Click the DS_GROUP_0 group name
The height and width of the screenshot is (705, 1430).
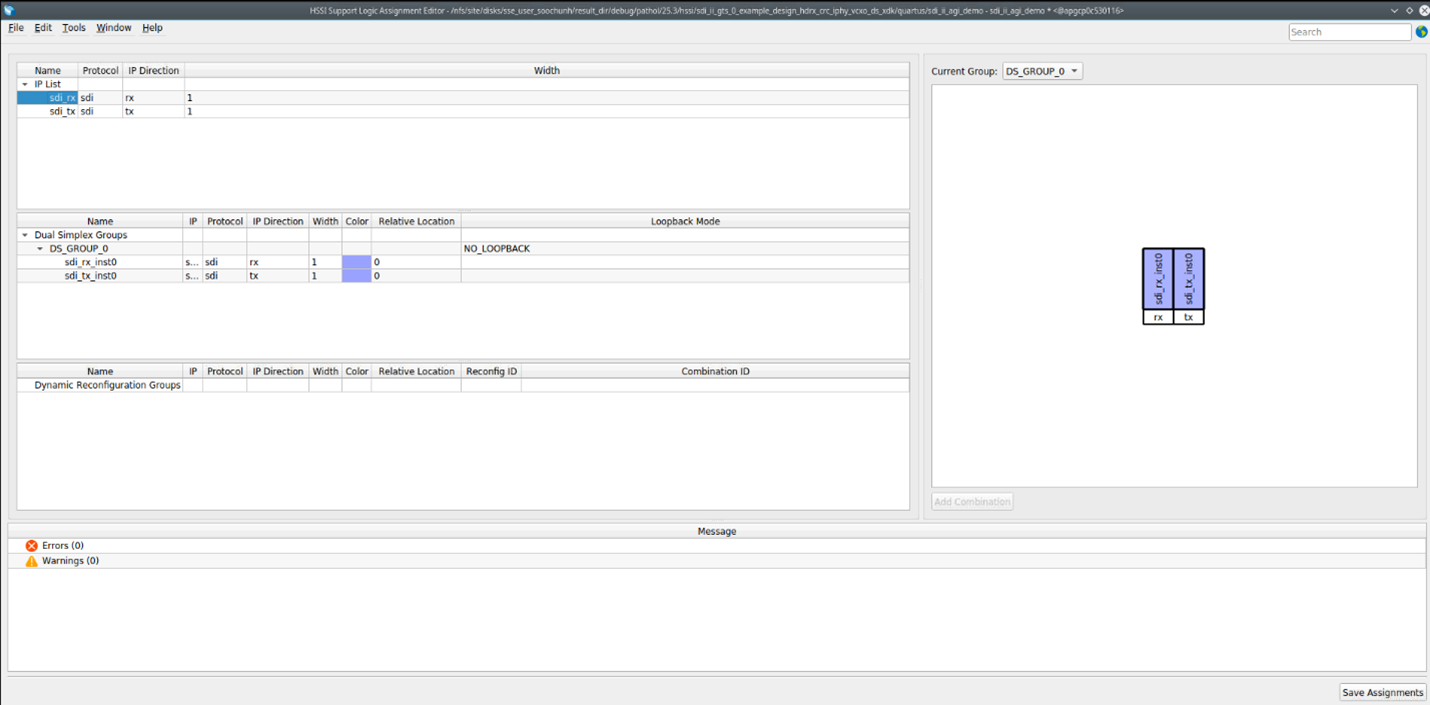click(79, 248)
